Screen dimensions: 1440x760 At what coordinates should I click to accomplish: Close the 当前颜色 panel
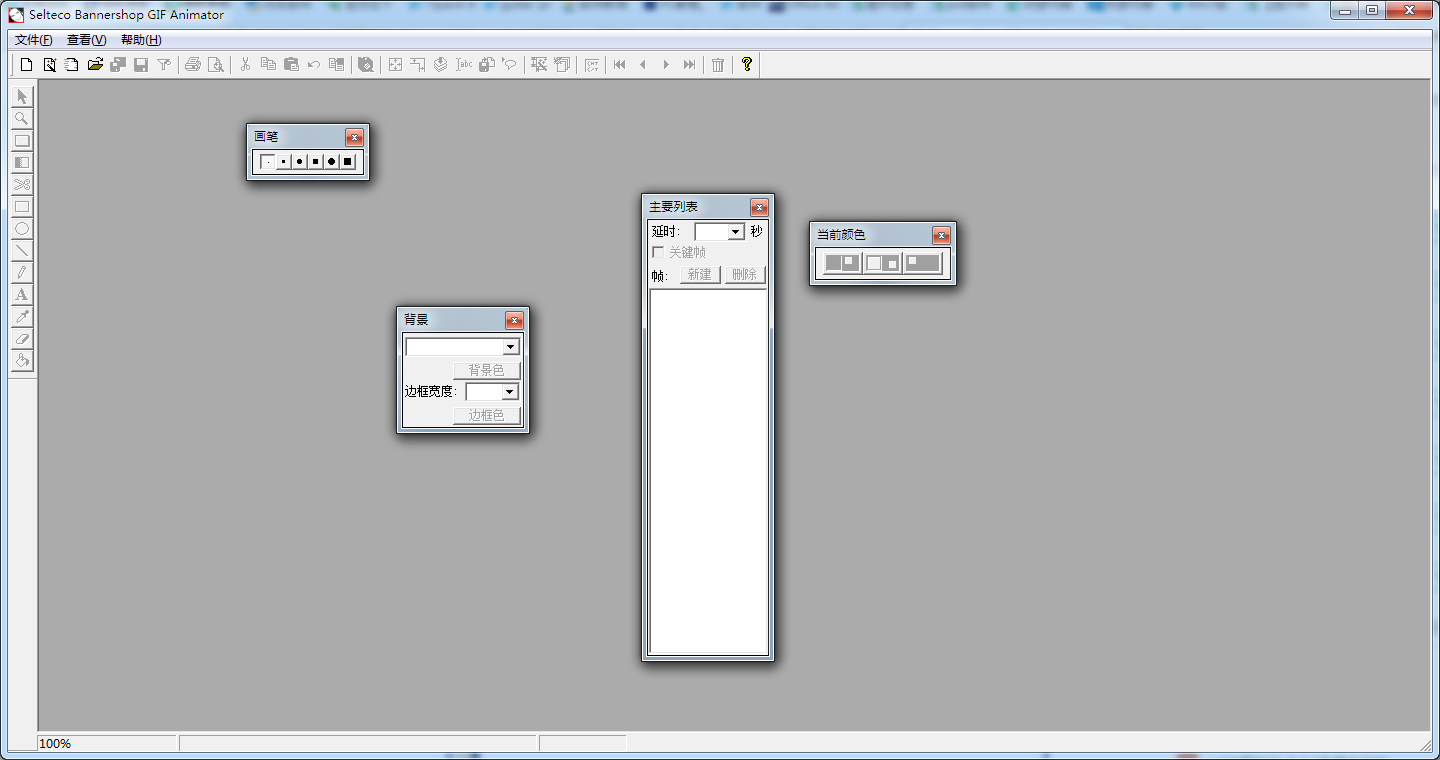tap(941, 236)
